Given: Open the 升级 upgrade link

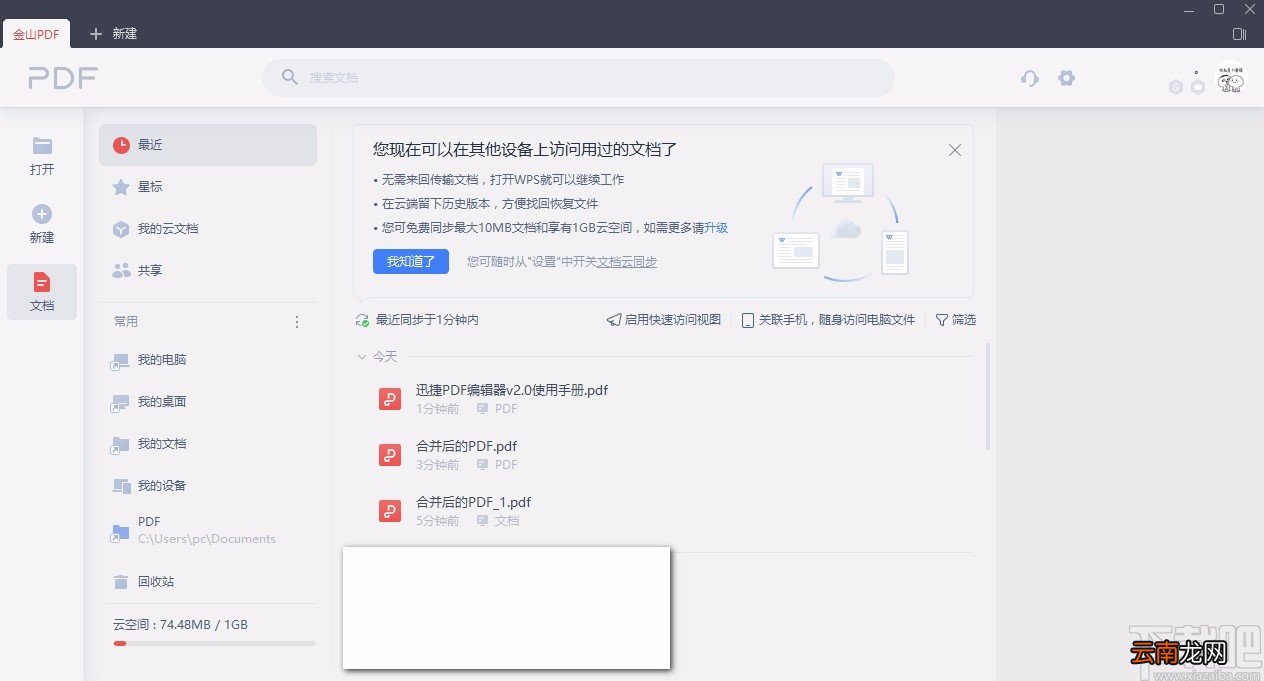Looking at the screenshot, I should (716, 228).
